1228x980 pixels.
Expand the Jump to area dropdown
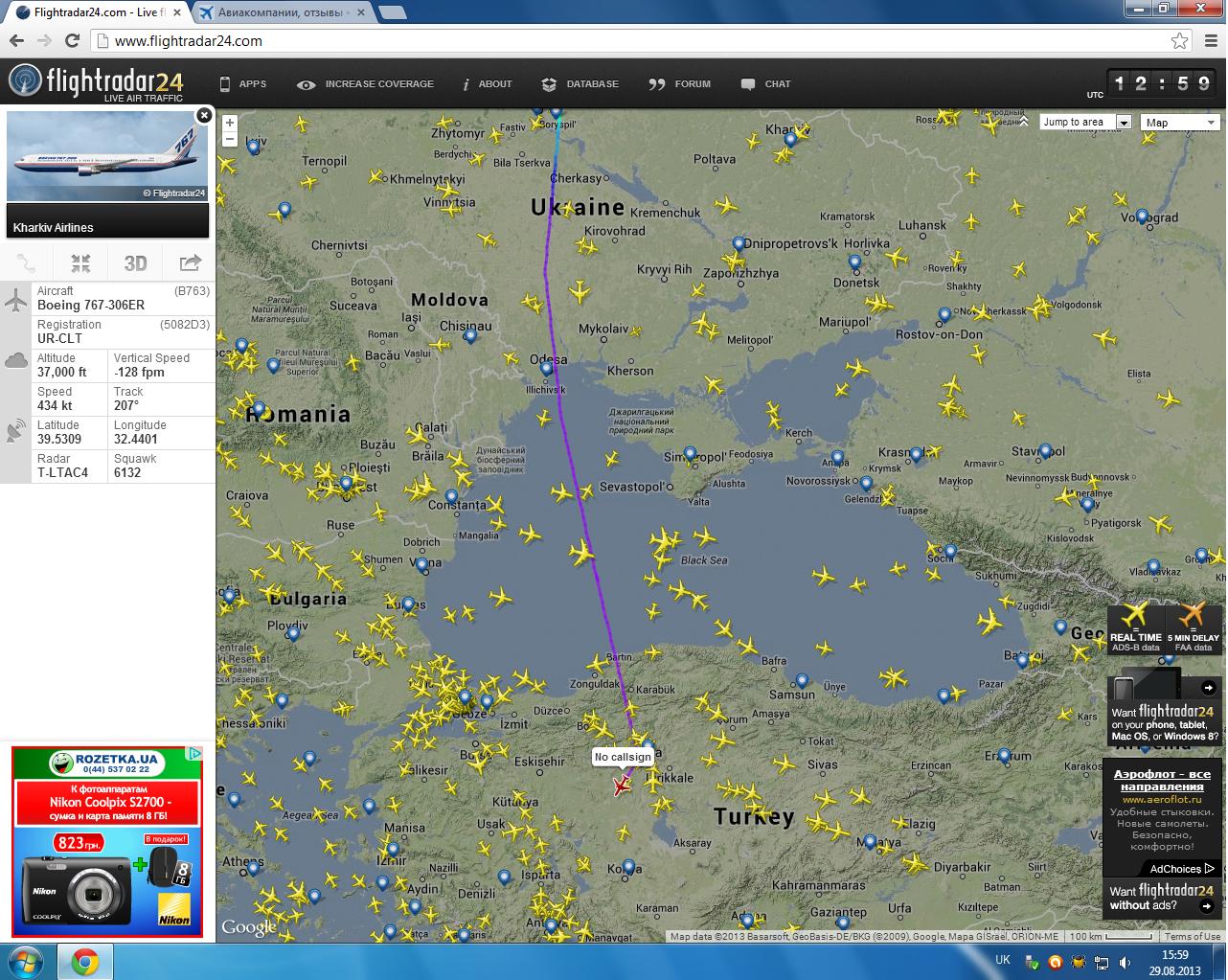tap(1124, 123)
